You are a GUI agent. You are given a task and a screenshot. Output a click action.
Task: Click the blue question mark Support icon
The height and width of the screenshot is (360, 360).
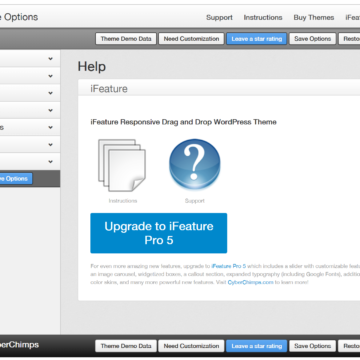tap(195, 165)
